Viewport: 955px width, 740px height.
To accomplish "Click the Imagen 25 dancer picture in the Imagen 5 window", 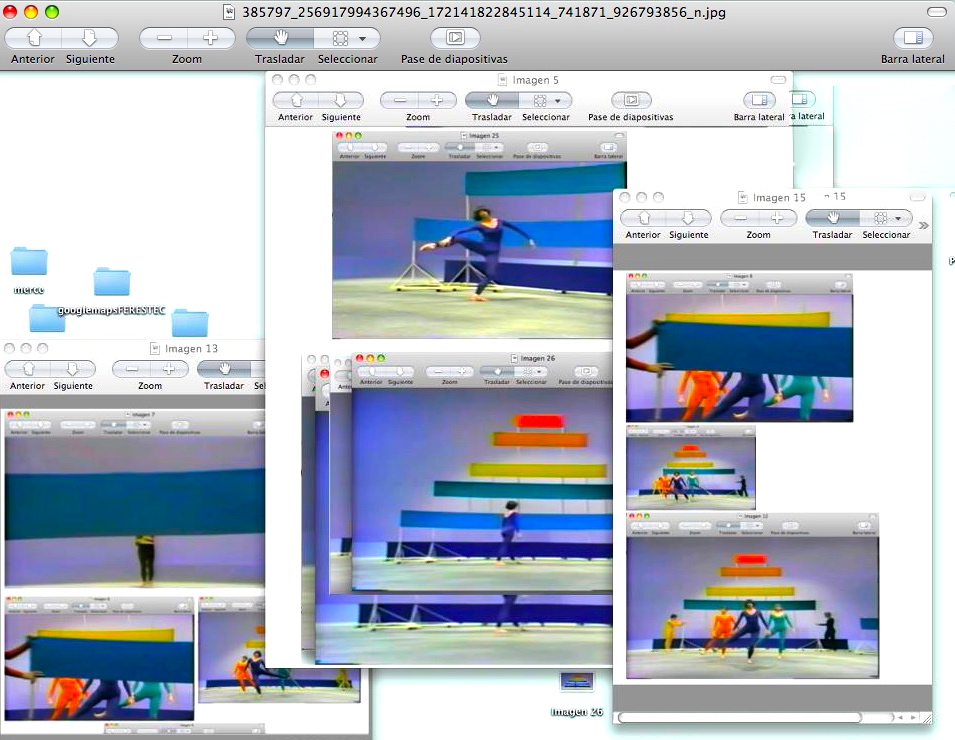I will [x=479, y=249].
